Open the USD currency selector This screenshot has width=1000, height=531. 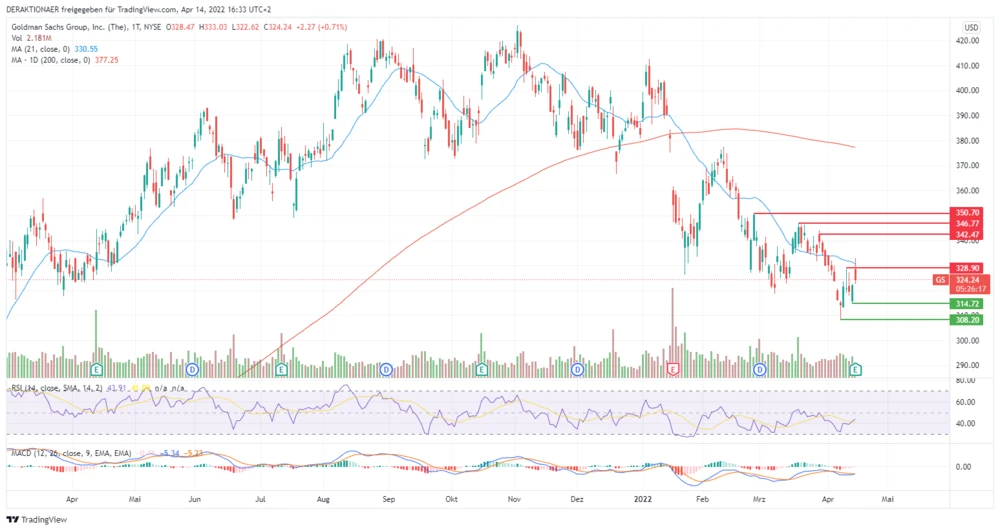point(969,26)
